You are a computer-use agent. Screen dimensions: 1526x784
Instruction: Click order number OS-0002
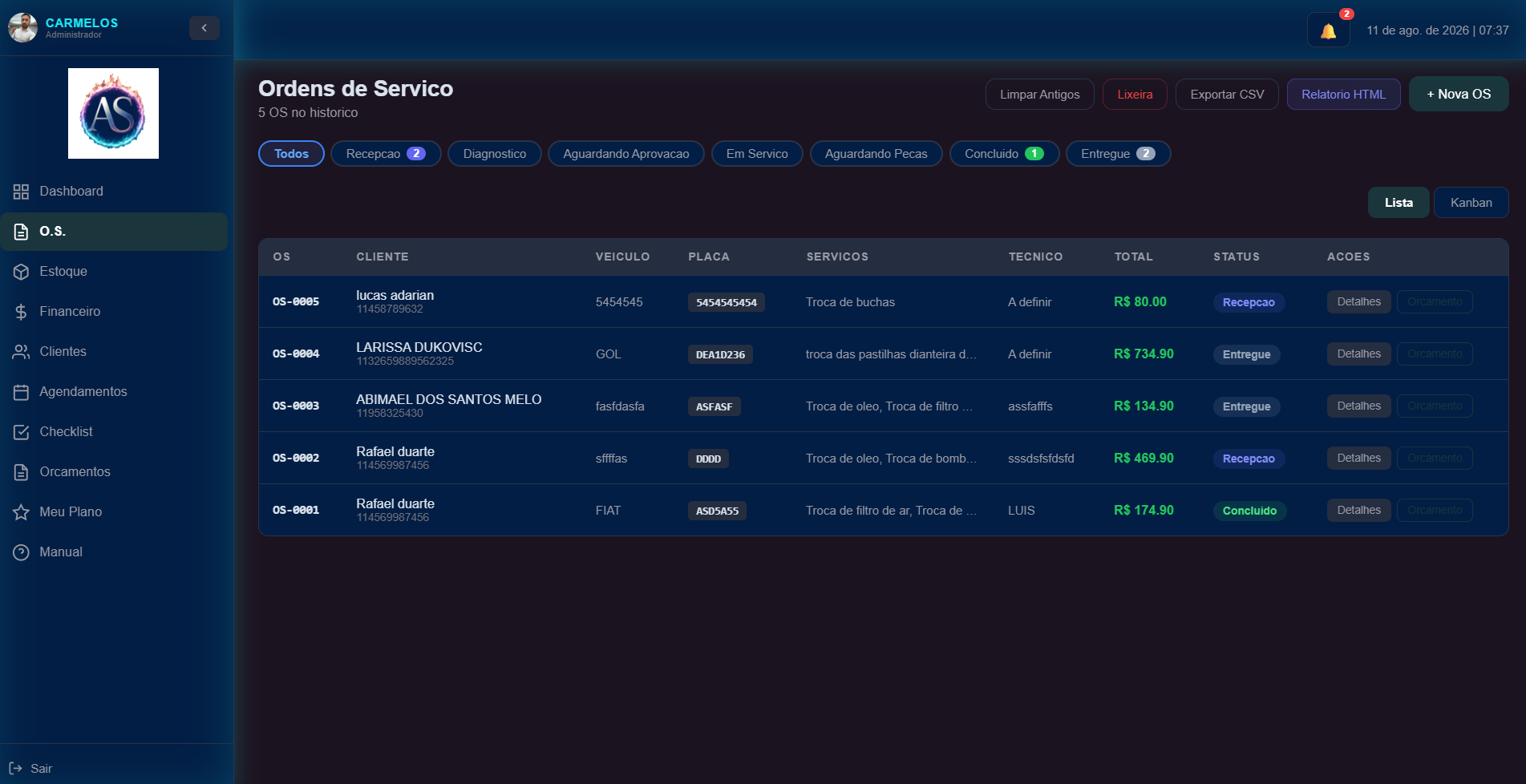pos(296,459)
